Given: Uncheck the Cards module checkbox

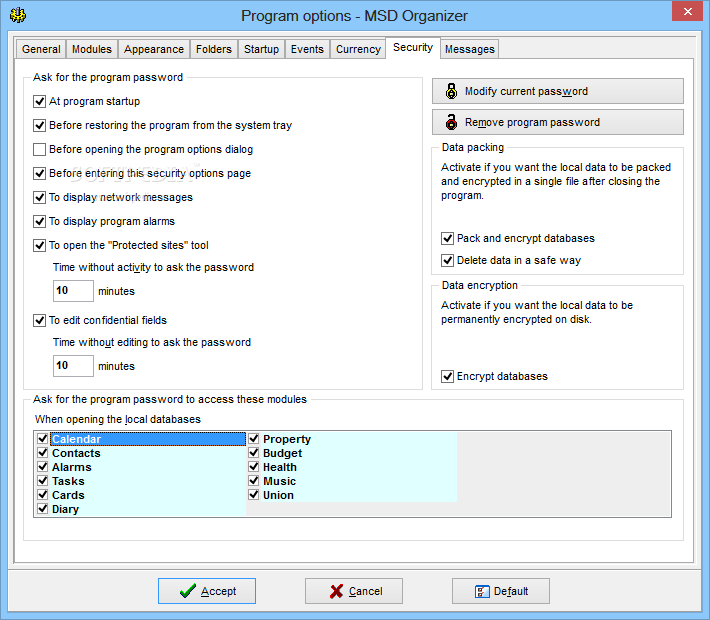Looking at the screenshot, I should pos(43,495).
